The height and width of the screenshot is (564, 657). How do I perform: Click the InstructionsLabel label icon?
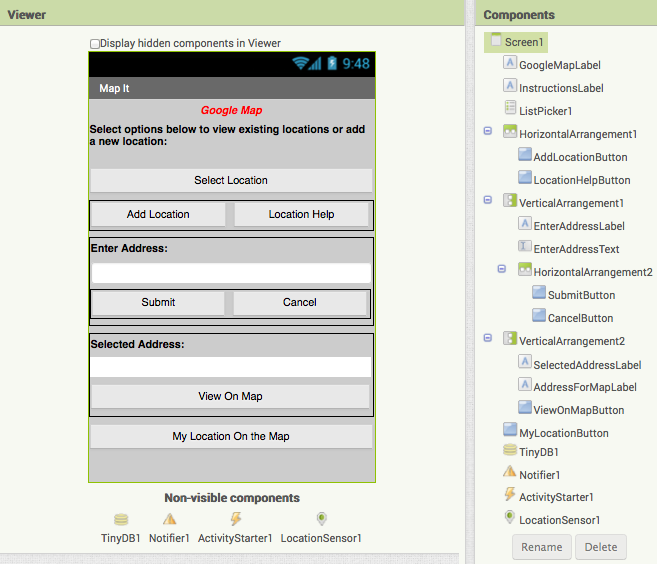click(510, 86)
